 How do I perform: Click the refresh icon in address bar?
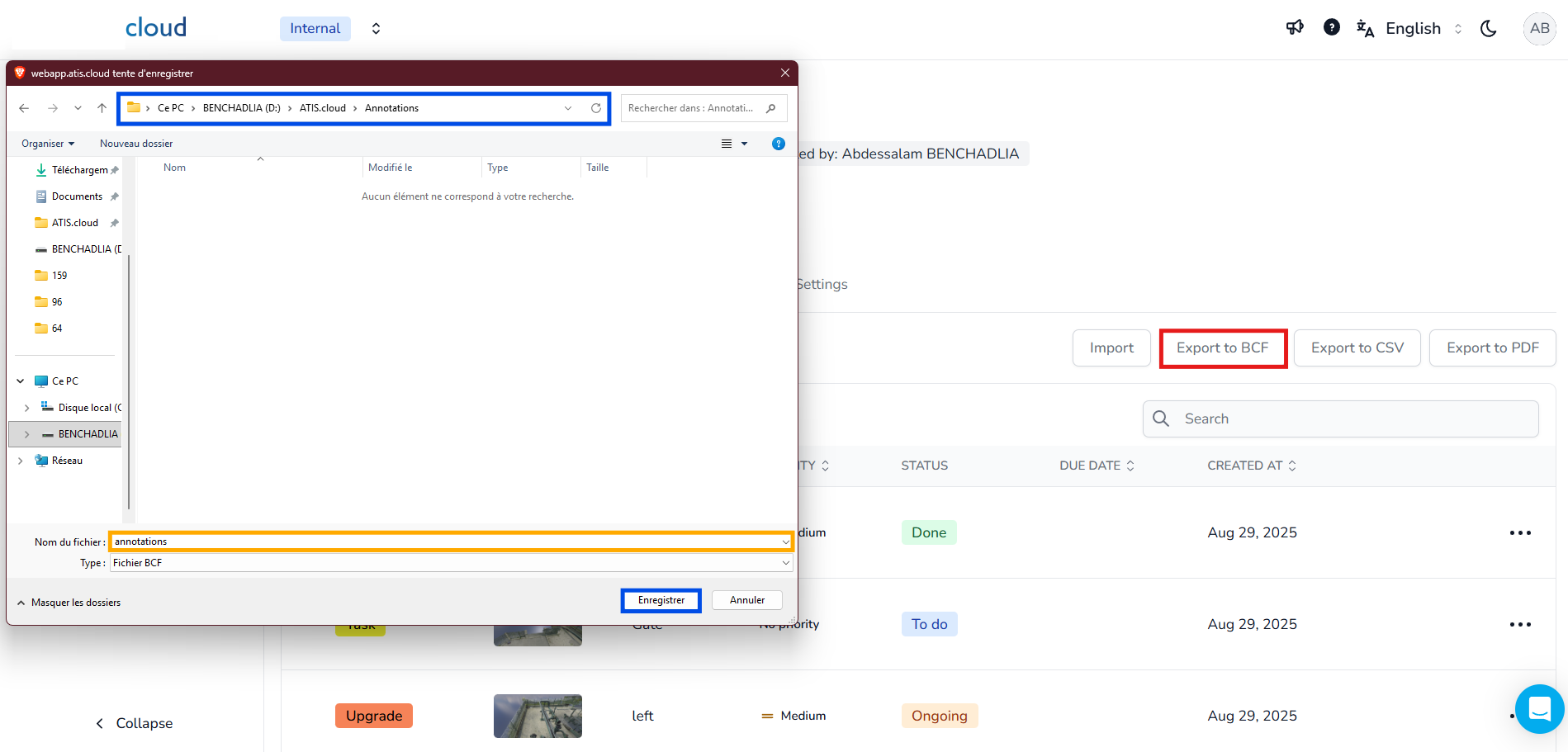click(595, 108)
